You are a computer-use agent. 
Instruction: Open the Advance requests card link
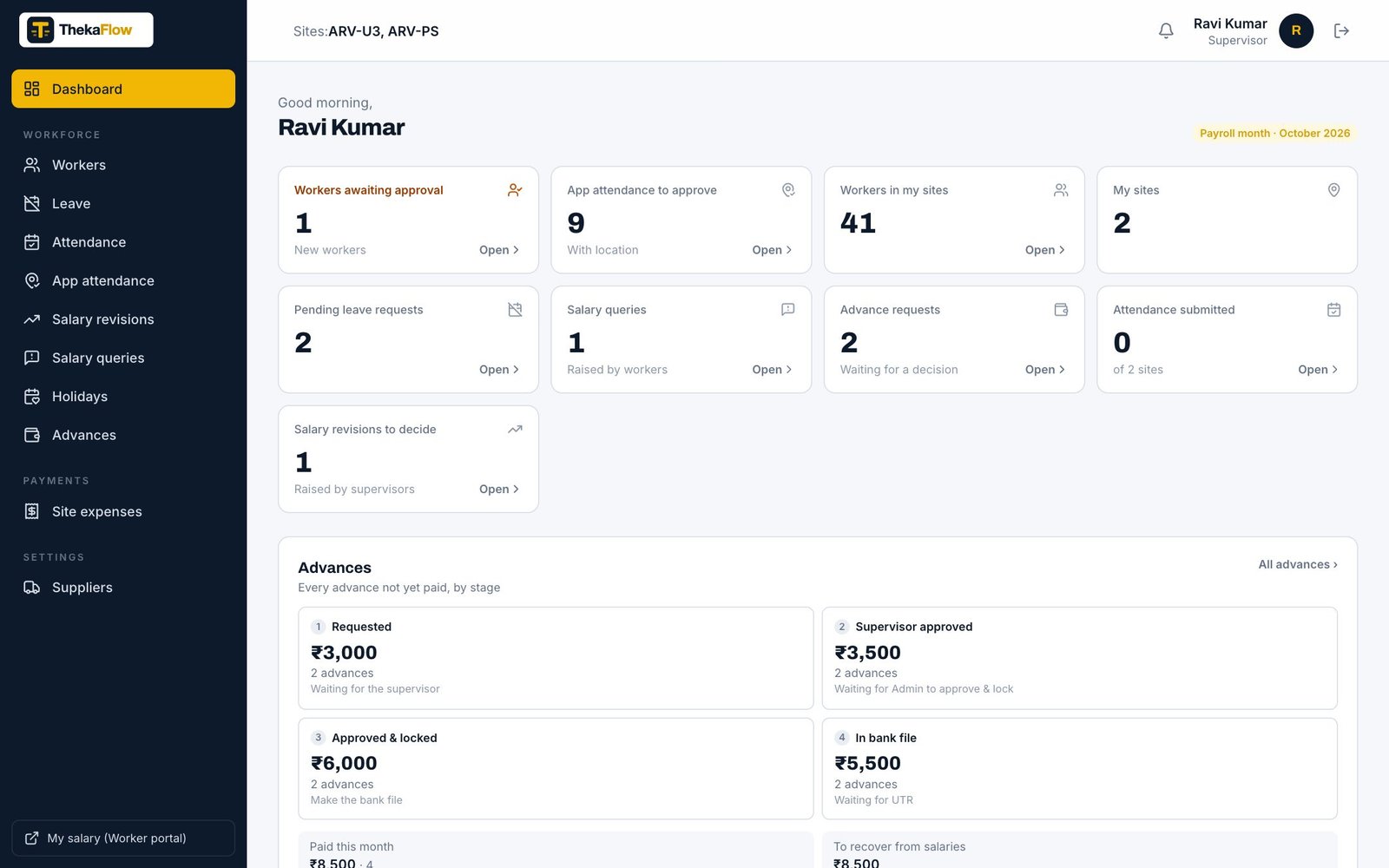(1045, 370)
